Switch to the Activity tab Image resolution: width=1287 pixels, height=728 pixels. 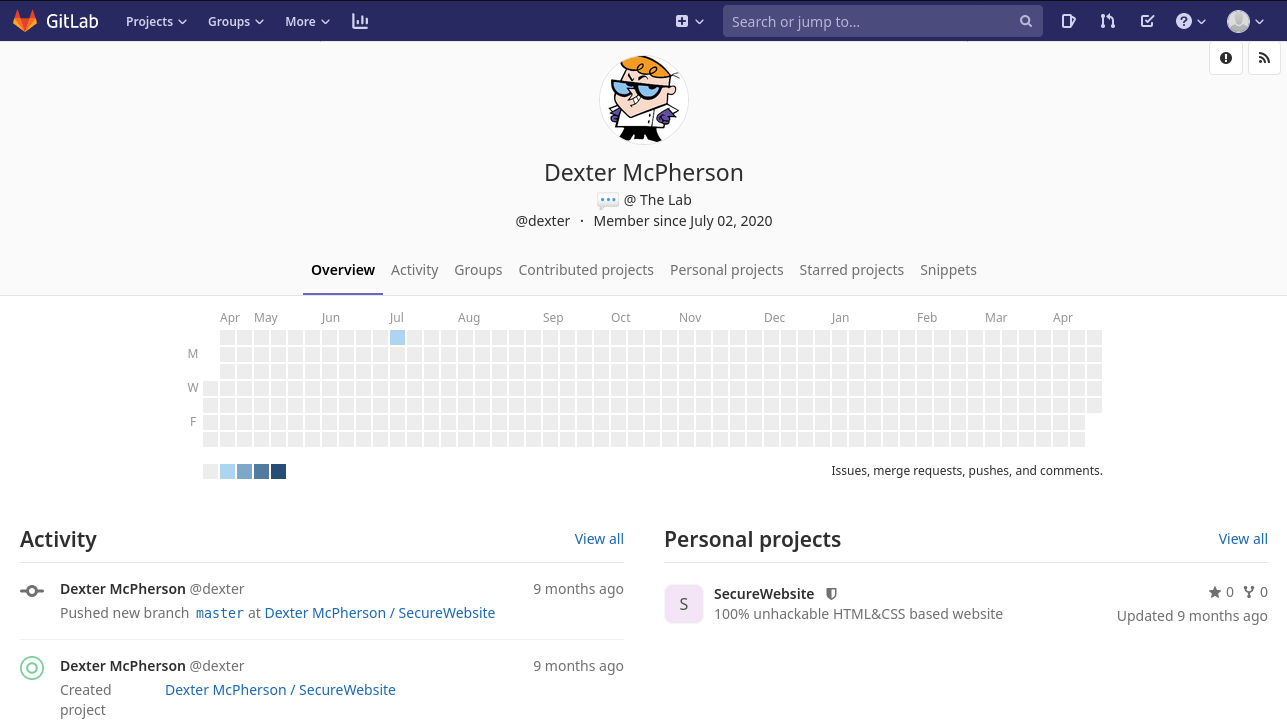pyautogui.click(x=414, y=270)
